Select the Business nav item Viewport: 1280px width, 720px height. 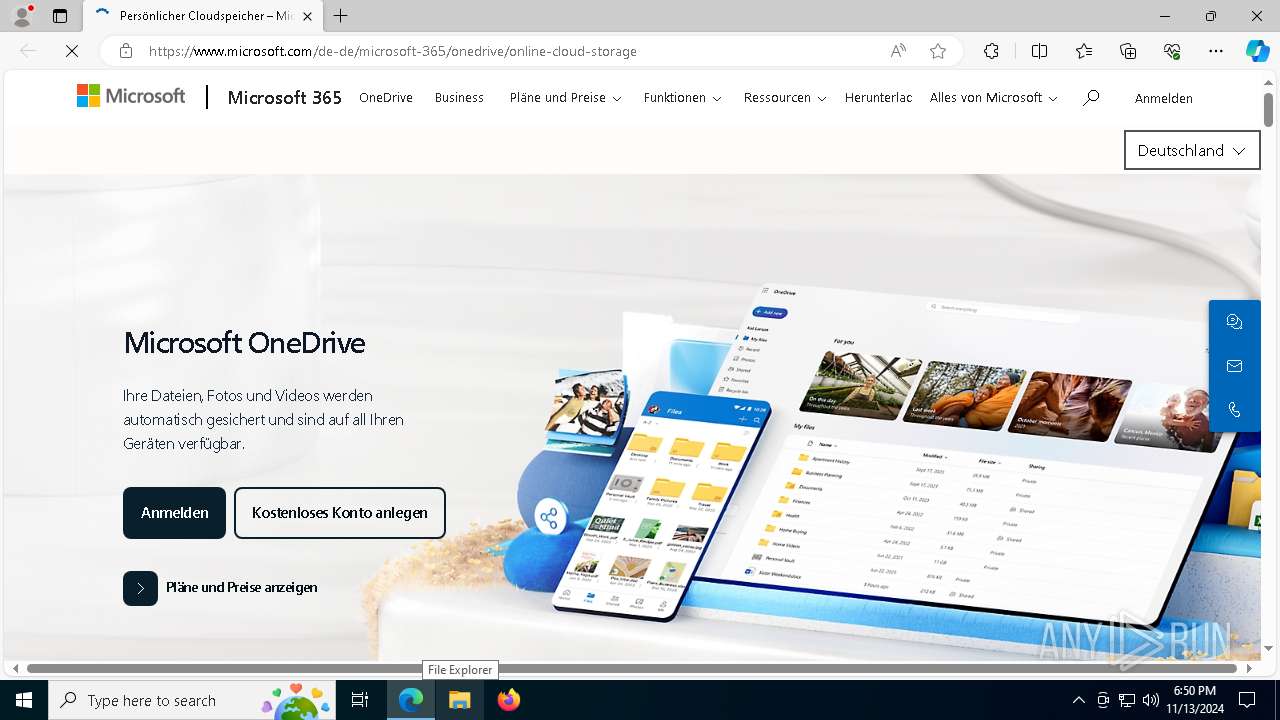459,98
